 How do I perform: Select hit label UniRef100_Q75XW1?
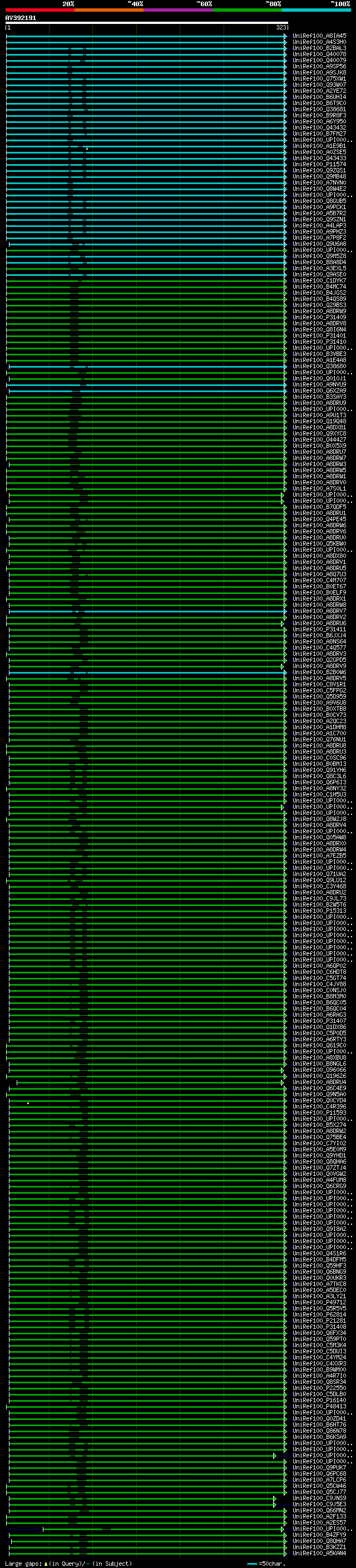[x=319, y=78]
